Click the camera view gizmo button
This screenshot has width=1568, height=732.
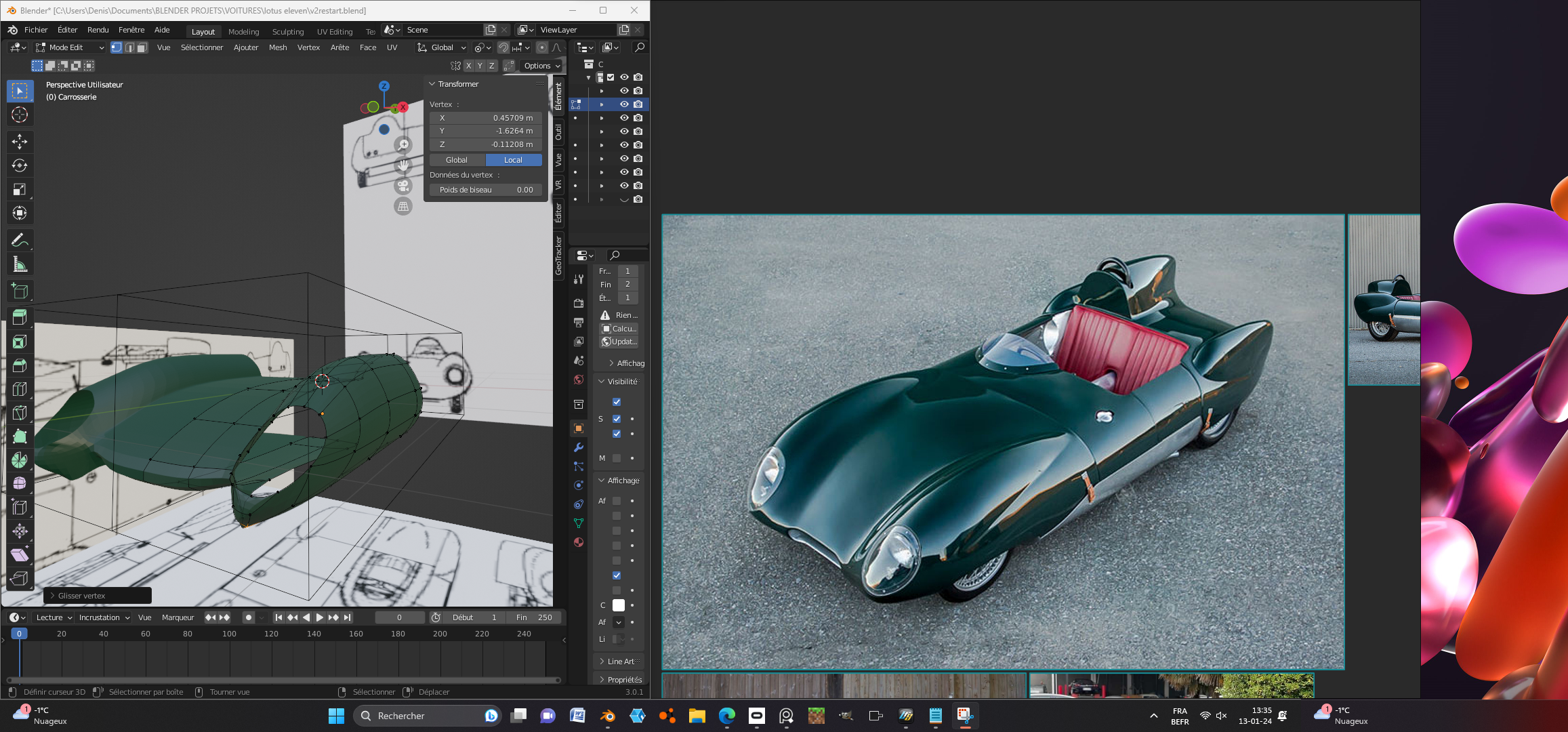403,186
